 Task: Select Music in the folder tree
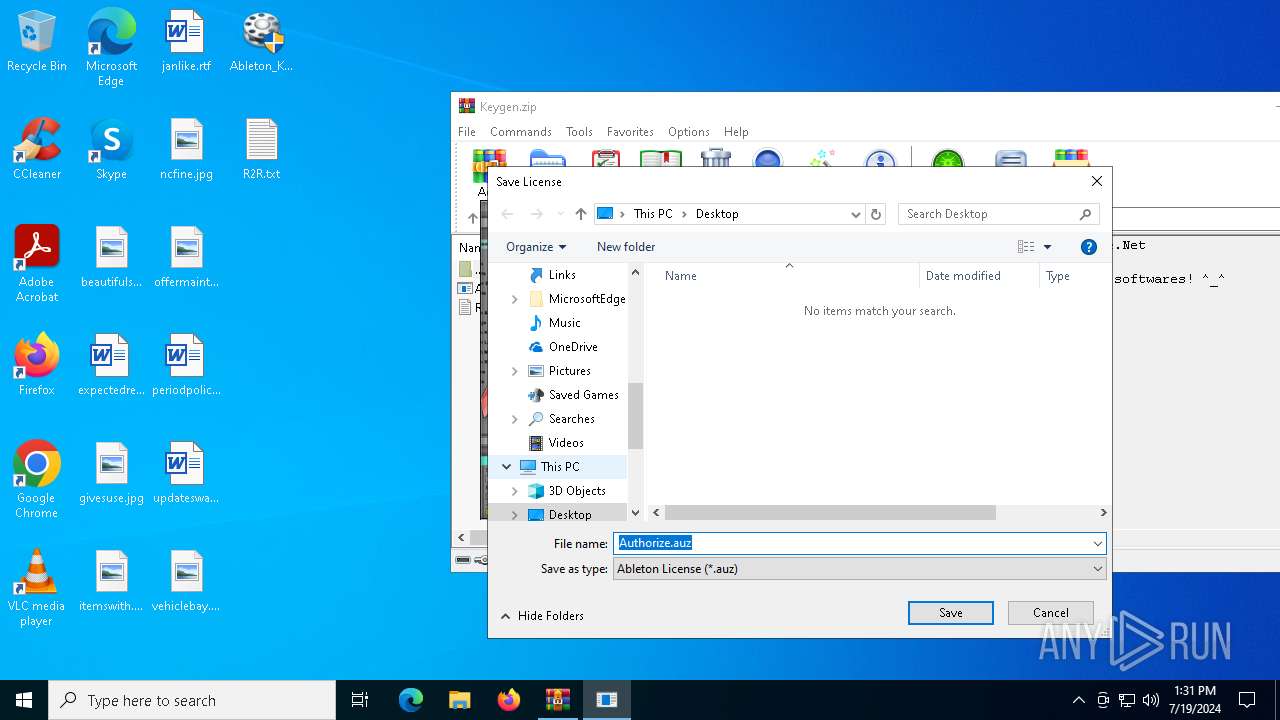click(564, 323)
